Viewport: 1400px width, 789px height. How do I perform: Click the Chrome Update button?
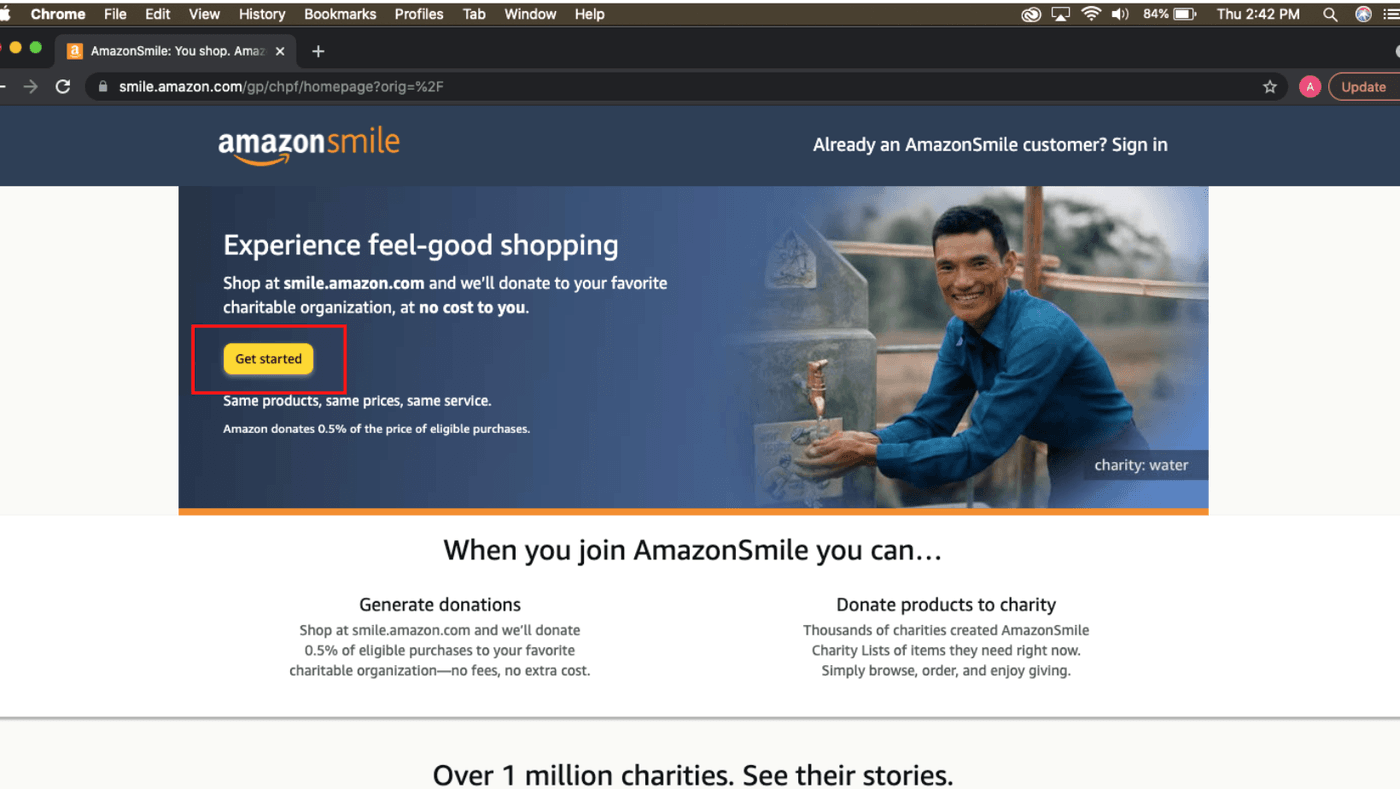pyautogui.click(x=1363, y=87)
